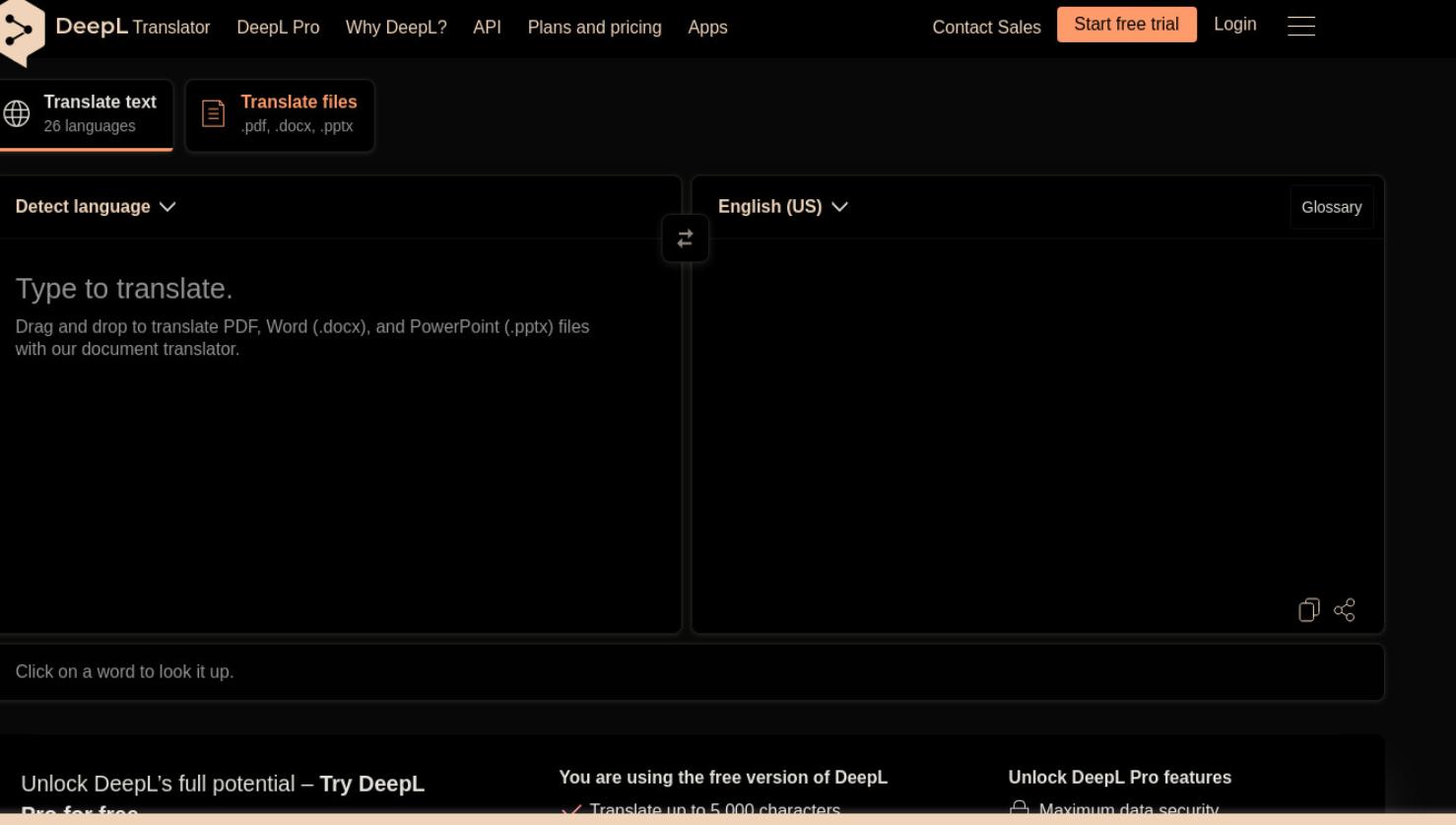Click 'Unlock DeepL Pro features' heading
Screen dimensions: 1456x825
[x=1120, y=778]
